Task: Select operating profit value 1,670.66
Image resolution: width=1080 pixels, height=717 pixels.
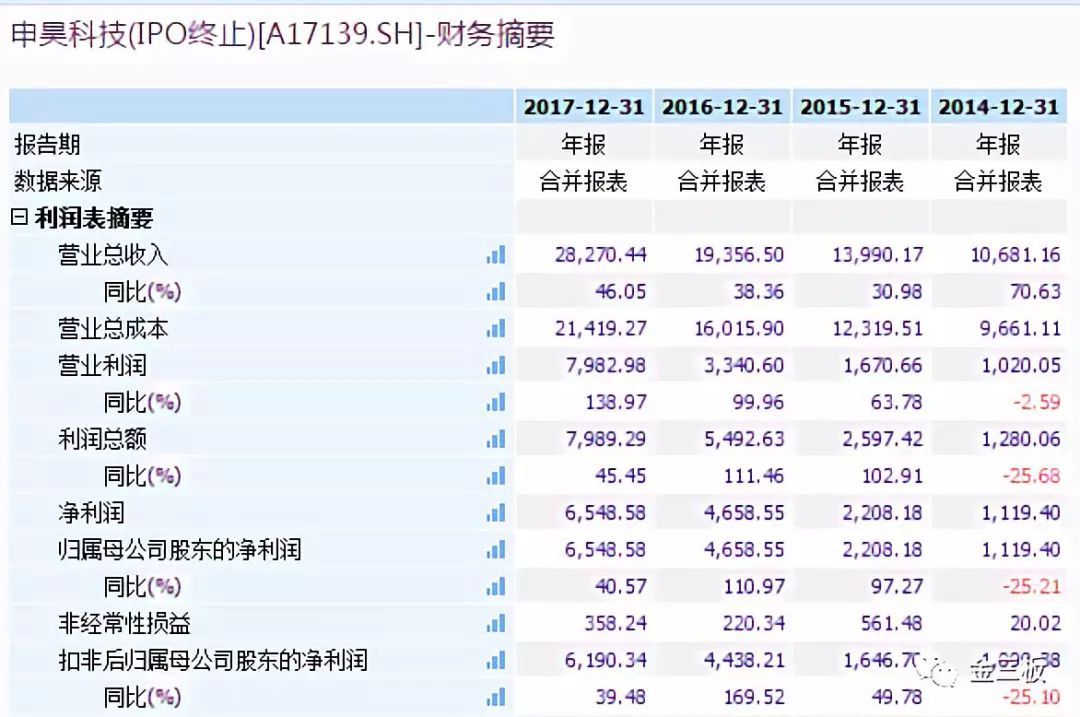Action: (x=883, y=365)
